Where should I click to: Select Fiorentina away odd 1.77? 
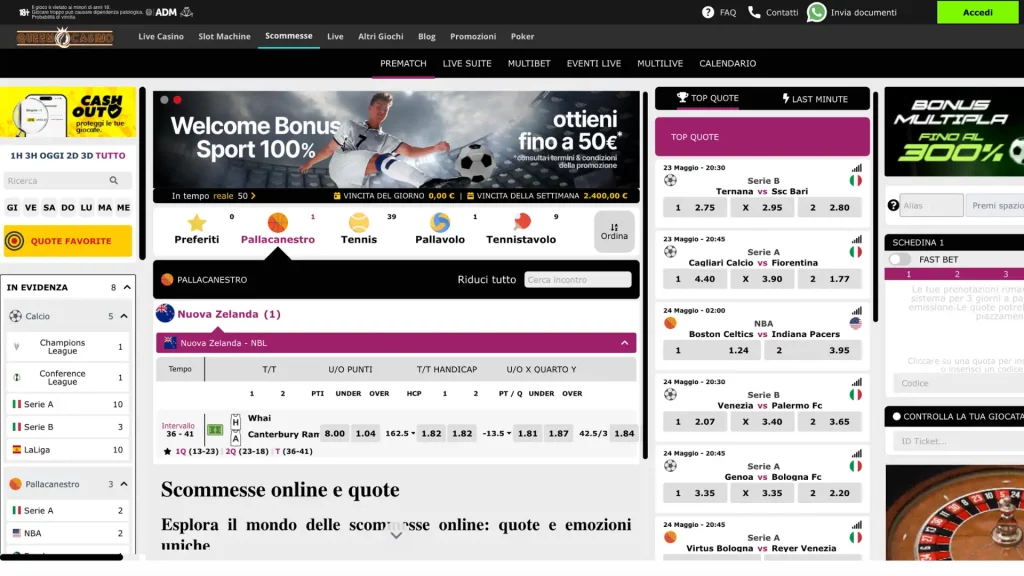(x=829, y=279)
